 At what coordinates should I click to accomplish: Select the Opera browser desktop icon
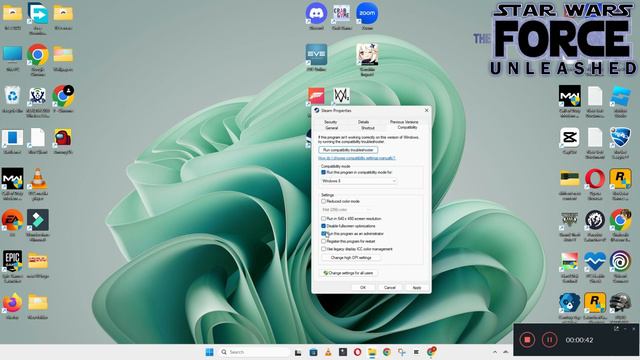click(595, 179)
